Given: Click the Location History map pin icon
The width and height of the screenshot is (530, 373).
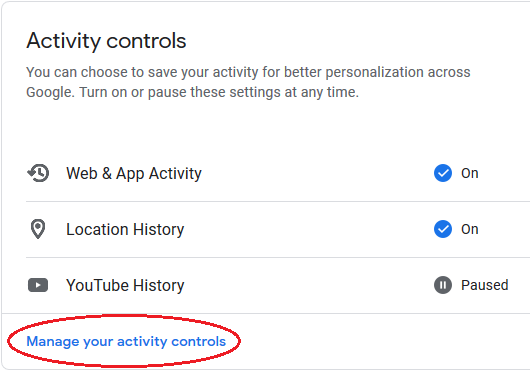Looking at the screenshot, I should pyautogui.click(x=38, y=229).
